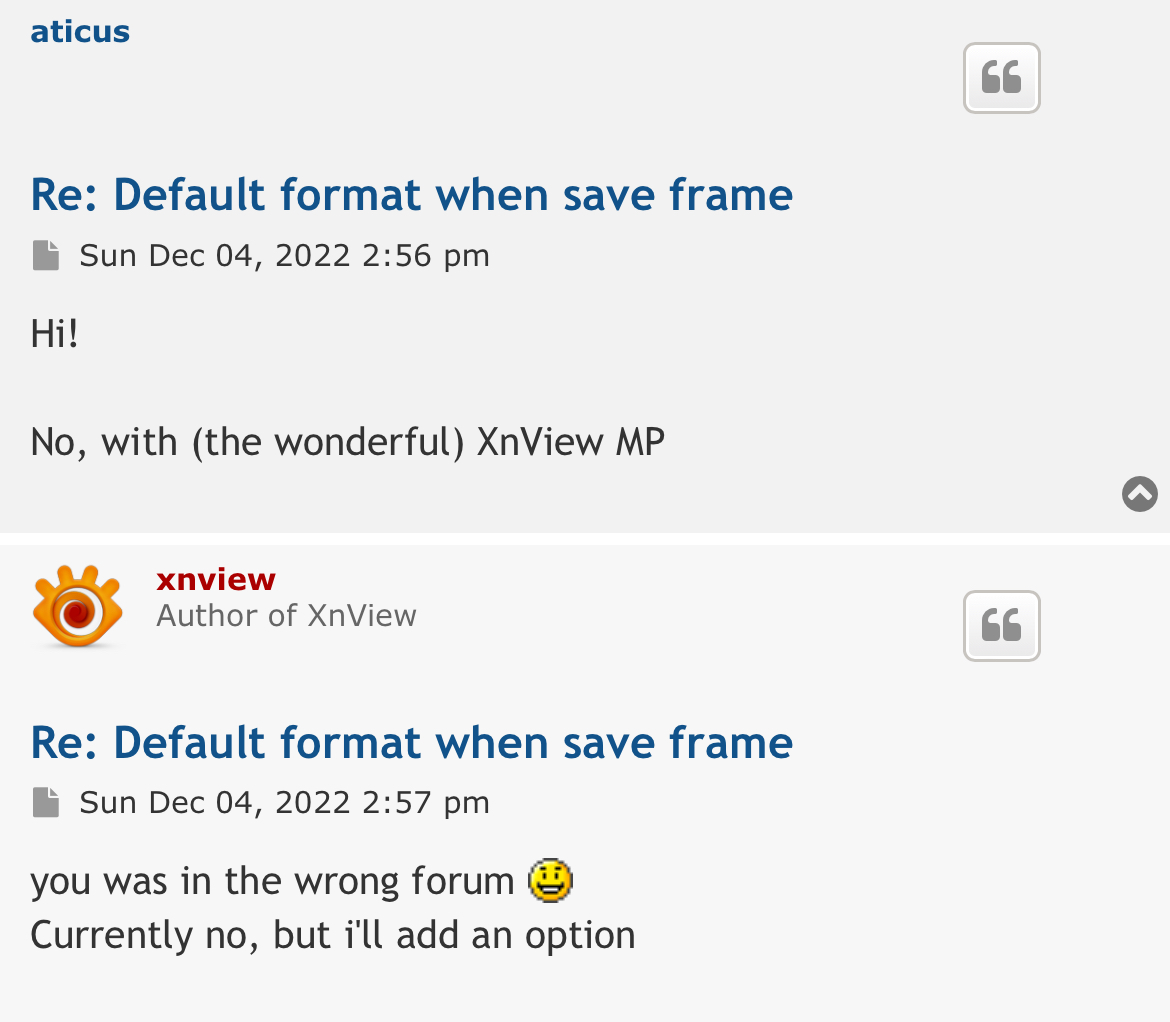Image resolution: width=1170 pixels, height=1022 pixels.
Task: Click the "Author of XnView" rank label
Action: [286, 615]
